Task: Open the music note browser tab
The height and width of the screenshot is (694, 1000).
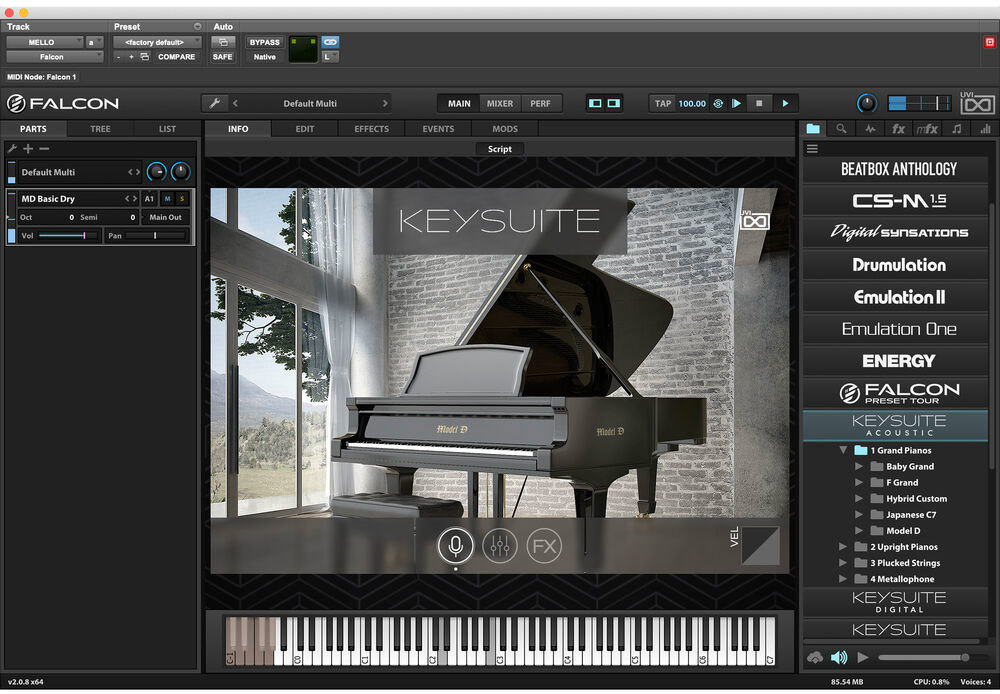Action: 956,129
